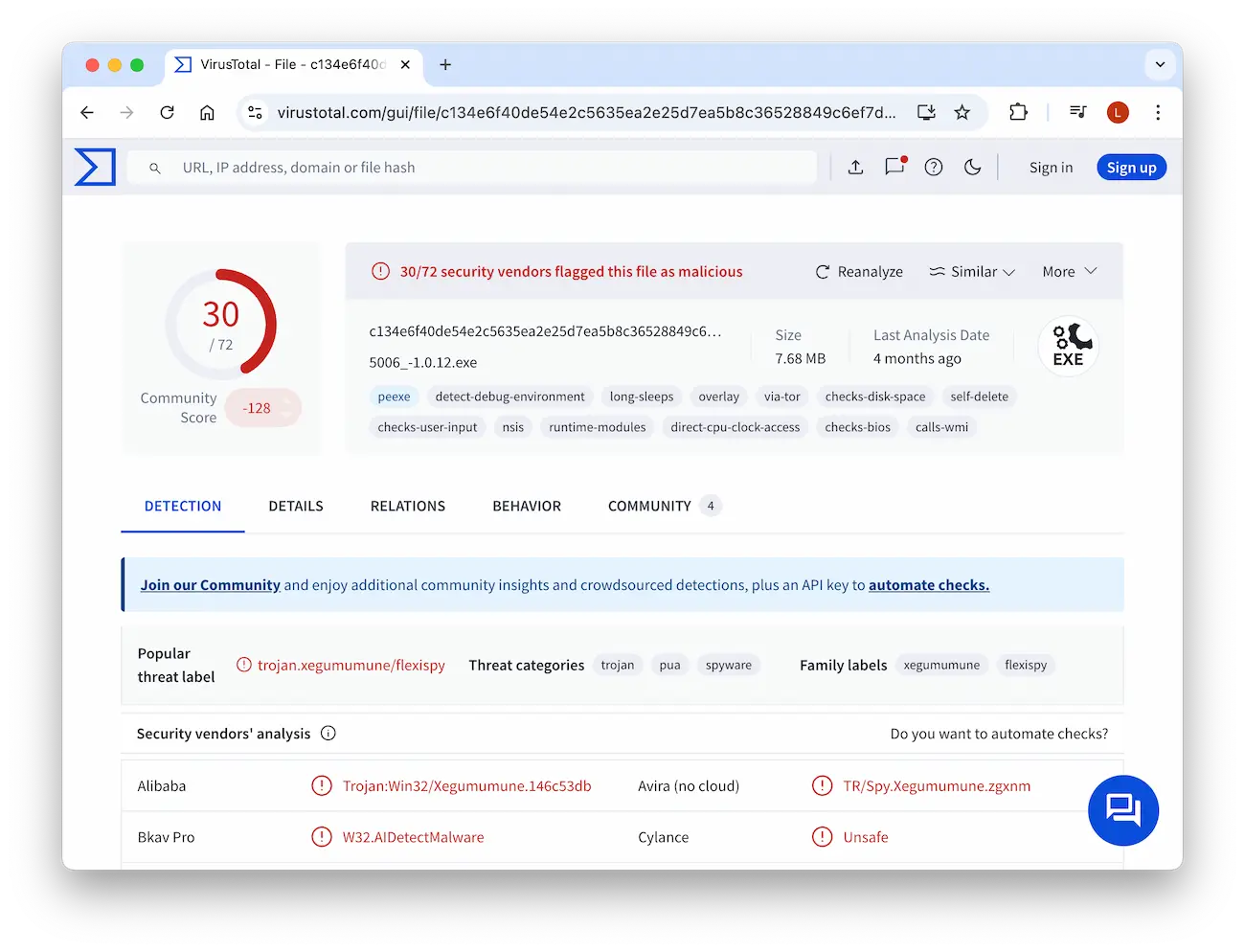Viewport: 1245px width, 952px height.
Task: Click the VirusTotal logo icon
Action: tap(95, 168)
